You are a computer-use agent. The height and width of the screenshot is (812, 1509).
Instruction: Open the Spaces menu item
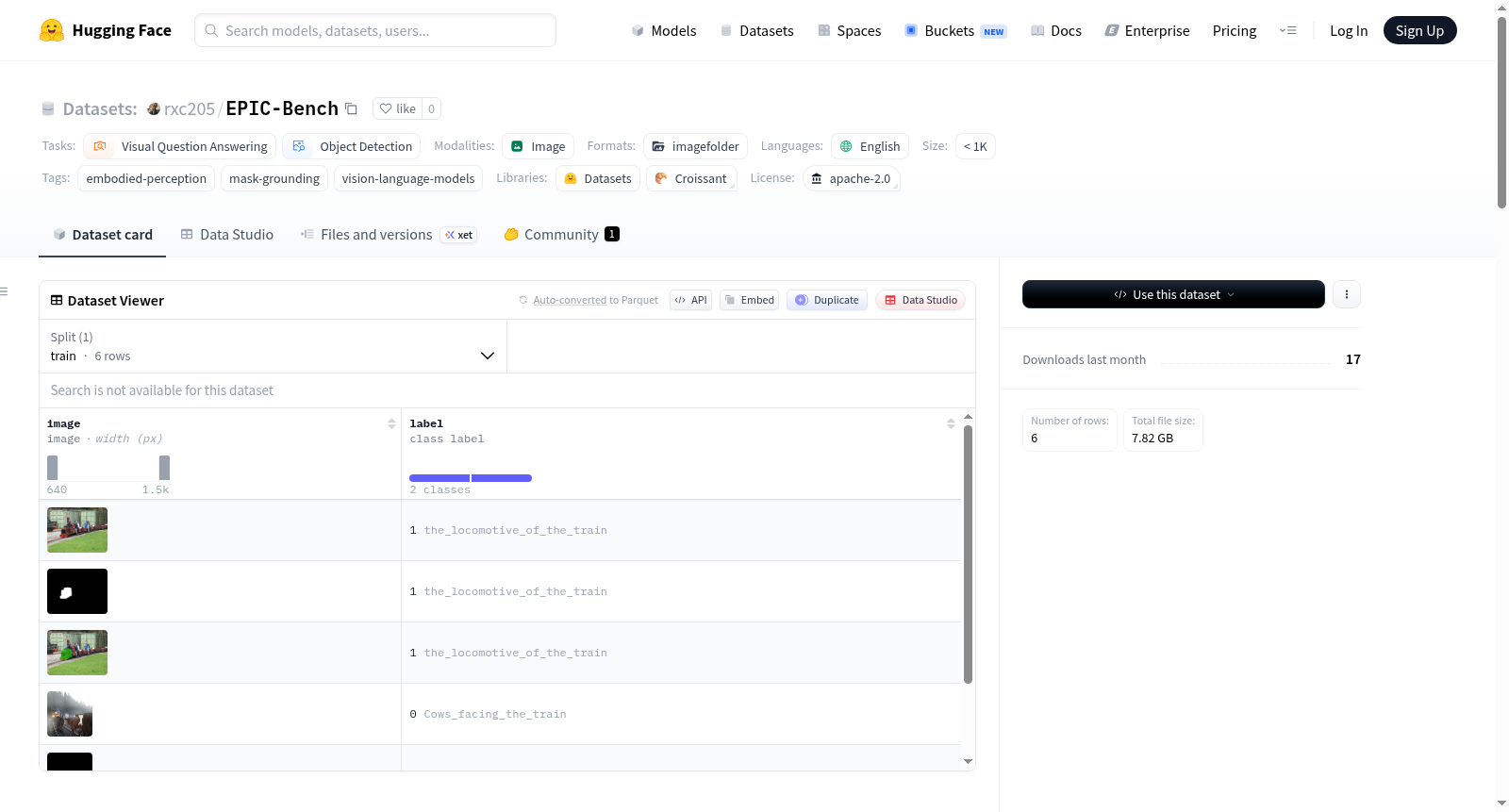coord(850,31)
